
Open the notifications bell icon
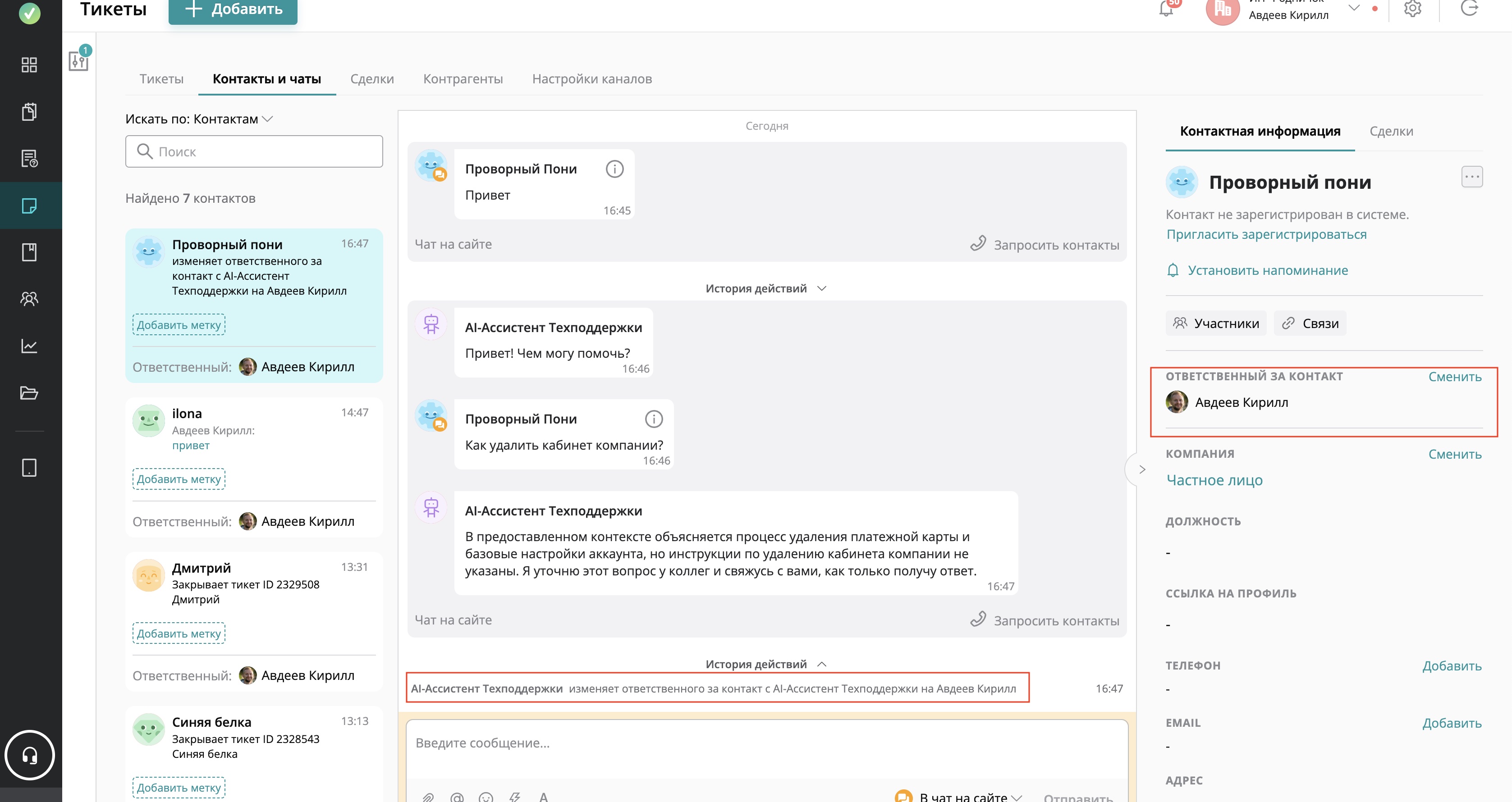point(1166,9)
